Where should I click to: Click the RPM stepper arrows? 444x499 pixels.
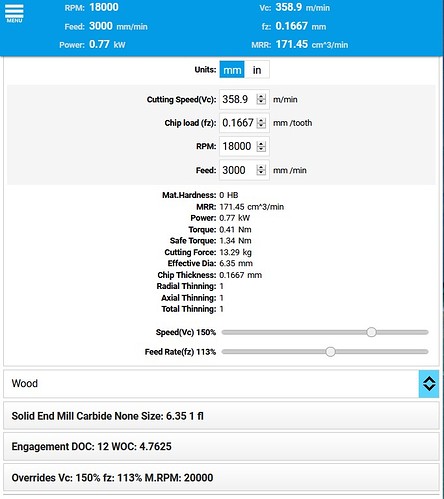coord(261,146)
